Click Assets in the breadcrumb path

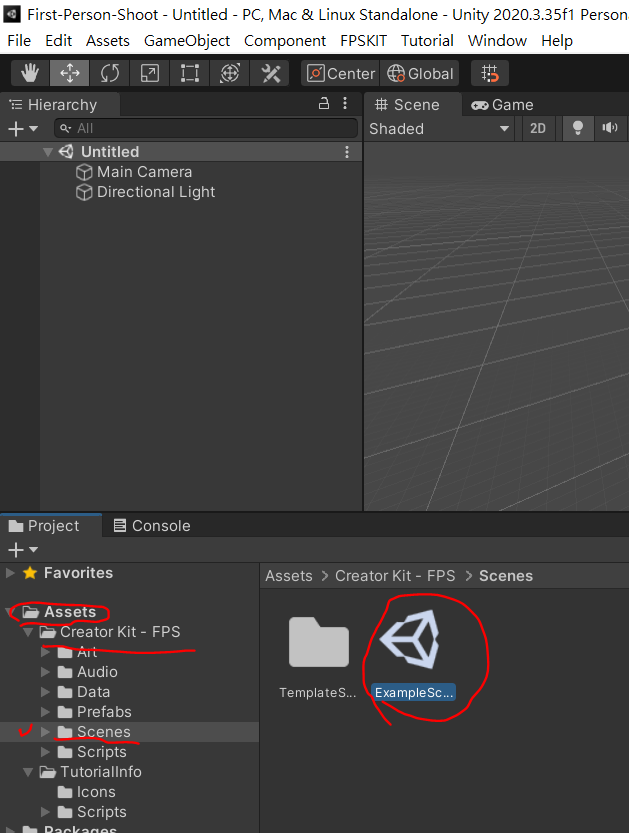point(289,576)
